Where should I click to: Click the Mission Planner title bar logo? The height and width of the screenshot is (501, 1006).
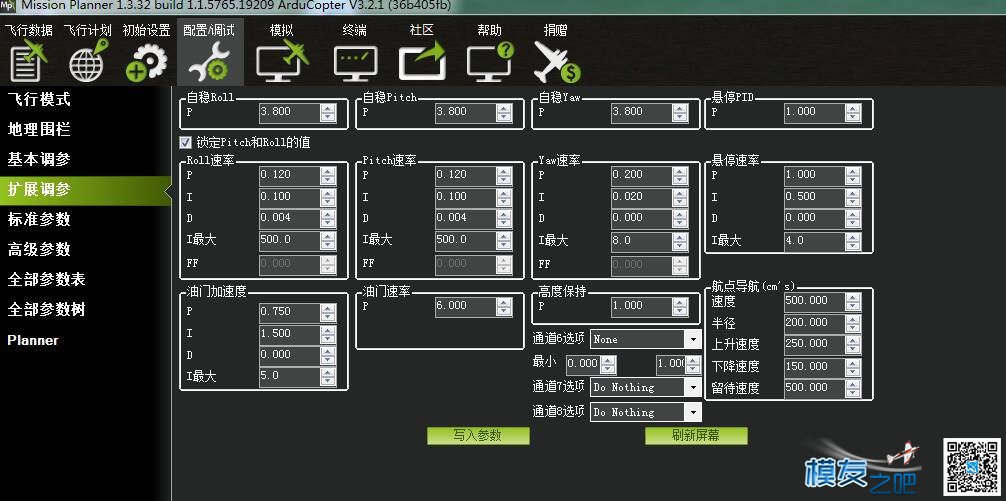8,6
